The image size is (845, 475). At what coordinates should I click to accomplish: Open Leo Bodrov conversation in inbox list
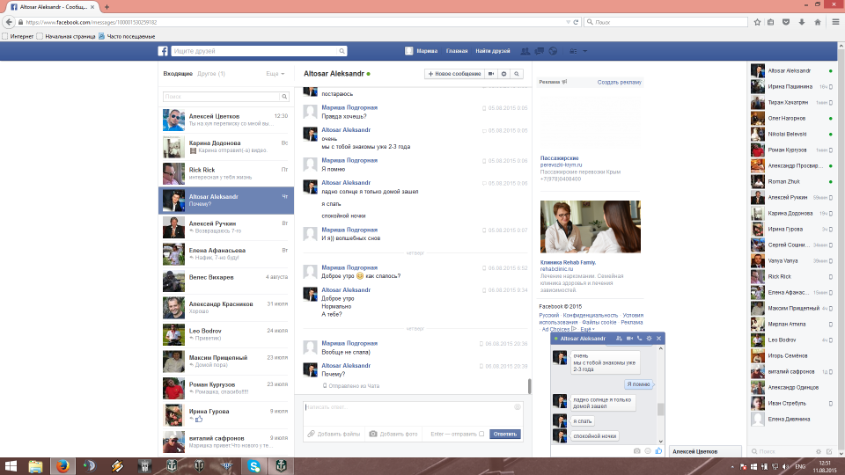226,334
